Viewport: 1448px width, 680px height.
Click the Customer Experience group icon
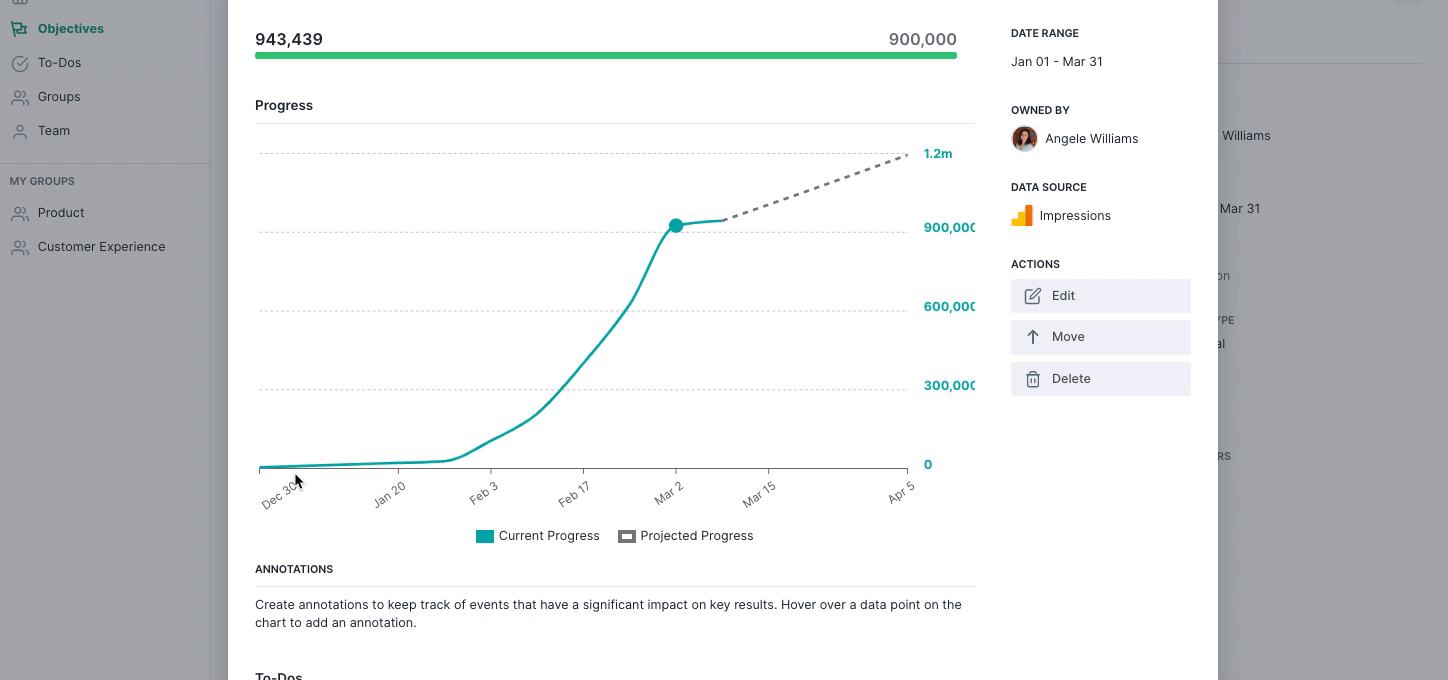(19, 247)
